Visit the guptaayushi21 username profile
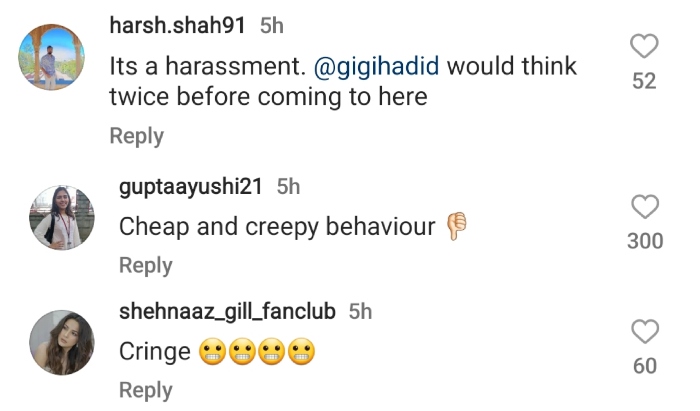The image size is (700, 411). pos(191,187)
